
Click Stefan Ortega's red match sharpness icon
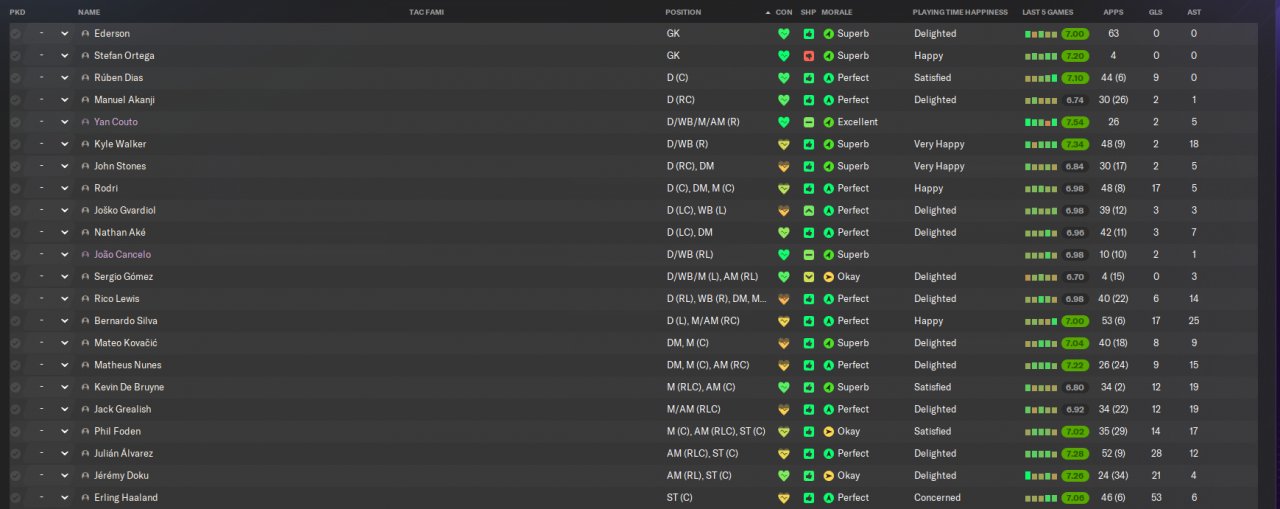[809, 55]
